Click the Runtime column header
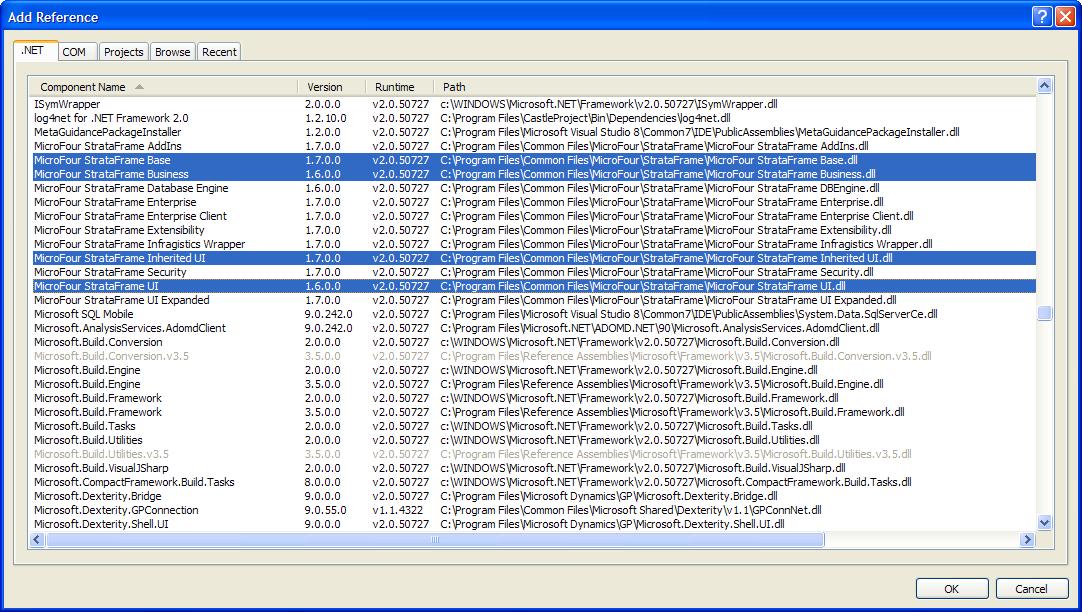The width and height of the screenshot is (1082, 612). click(x=394, y=87)
